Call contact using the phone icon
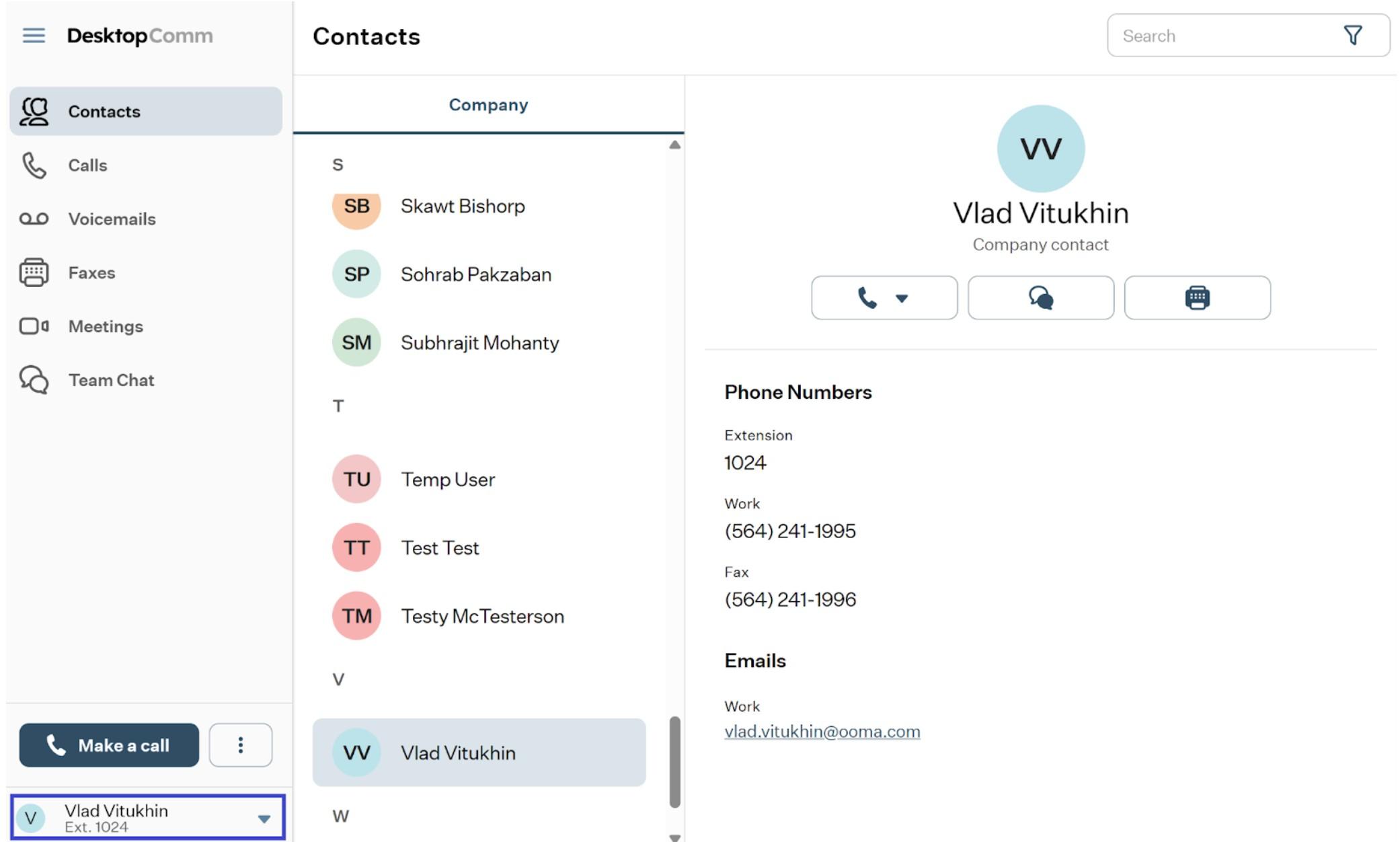This screenshot has width=1400, height=842. pyautogui.click(x=867, y=298)
